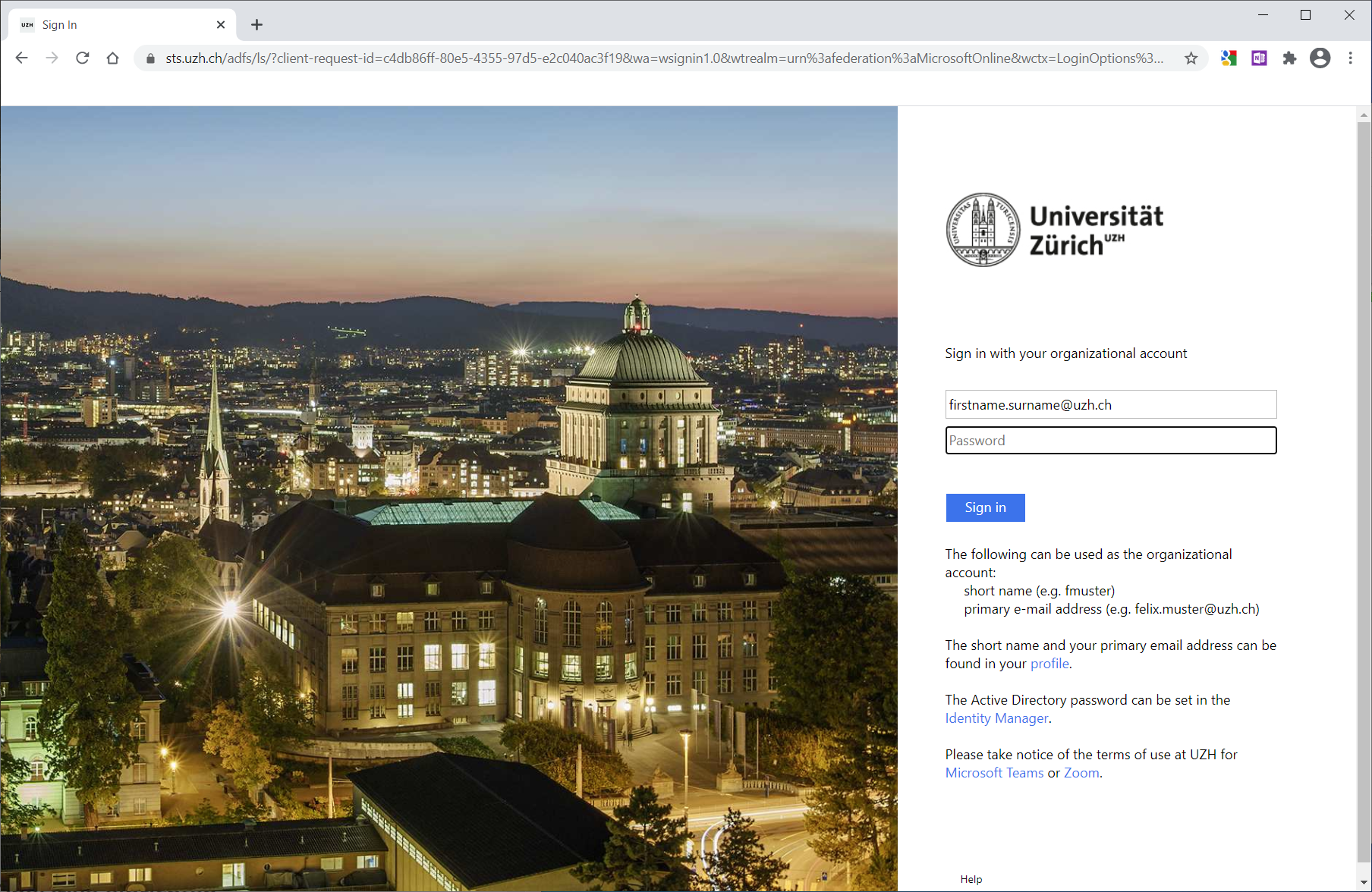Click the username email field
1372x892 pixels.
(x=1110, y=405)
